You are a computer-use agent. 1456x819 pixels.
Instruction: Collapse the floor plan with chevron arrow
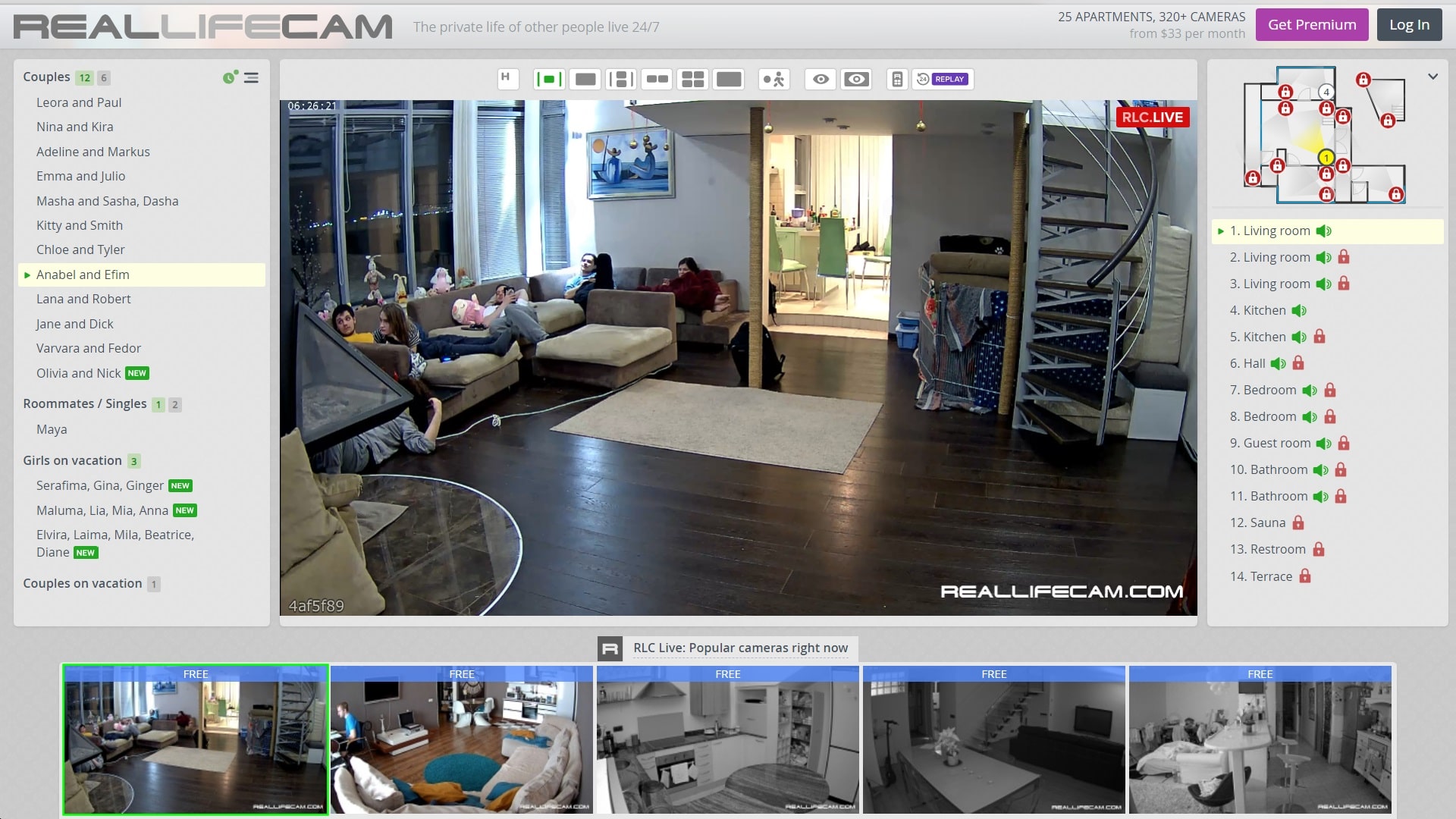point(1432,77)
